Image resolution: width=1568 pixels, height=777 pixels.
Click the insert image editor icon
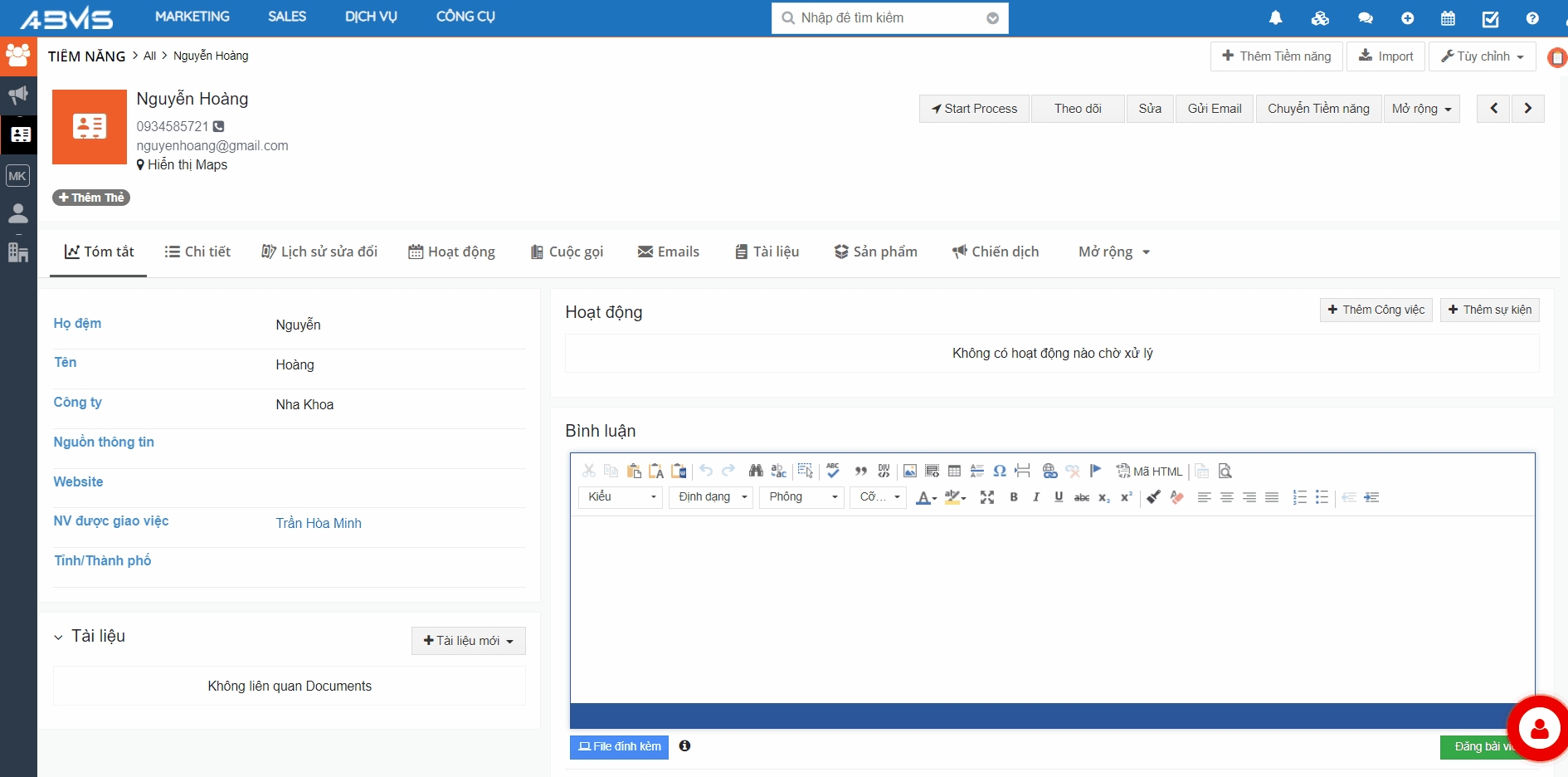coord(909,472)
